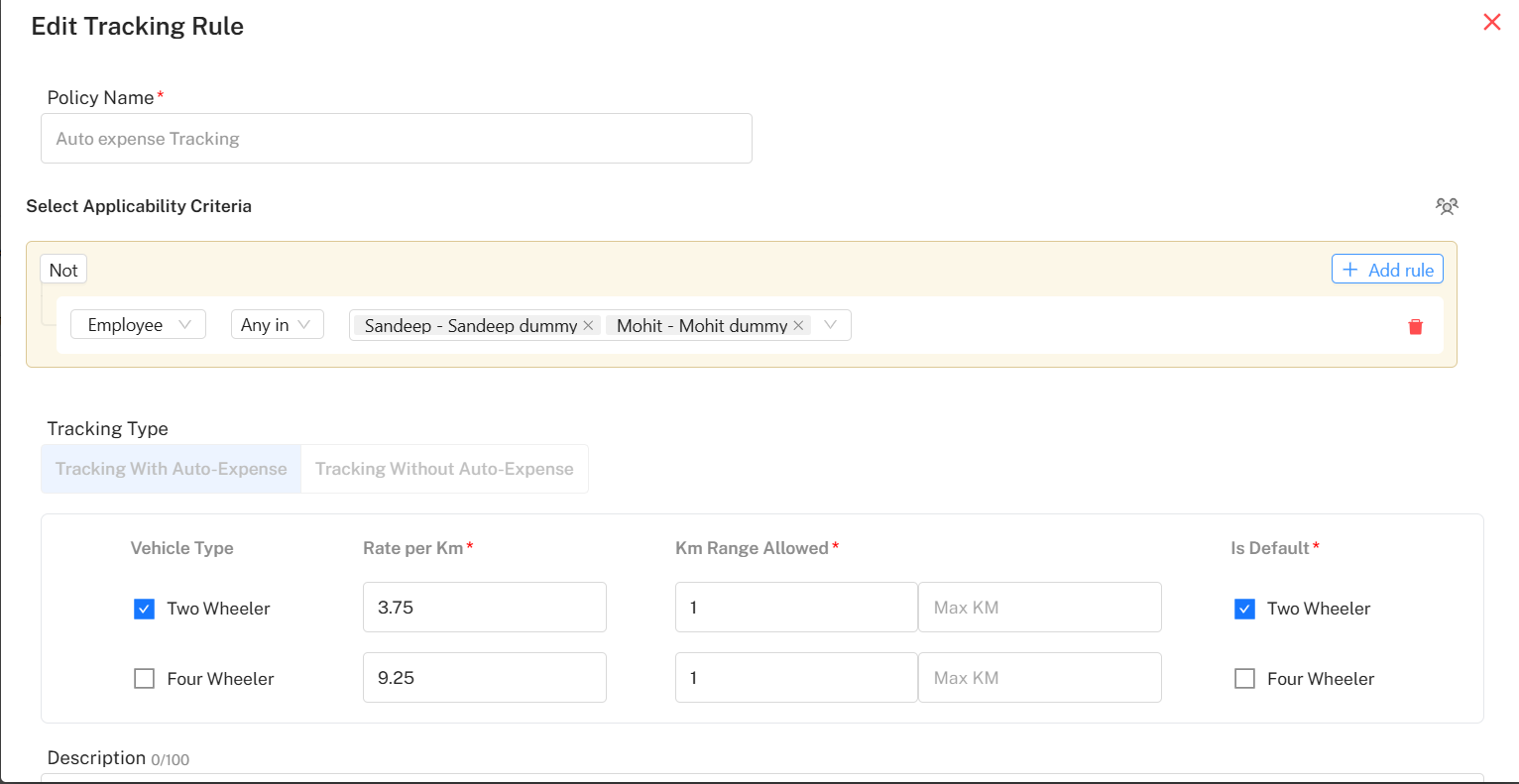This screenshot has height=784, width=1519.
Task: Close the Edit Tracking Rule dialog
Action: [1491, 22]
